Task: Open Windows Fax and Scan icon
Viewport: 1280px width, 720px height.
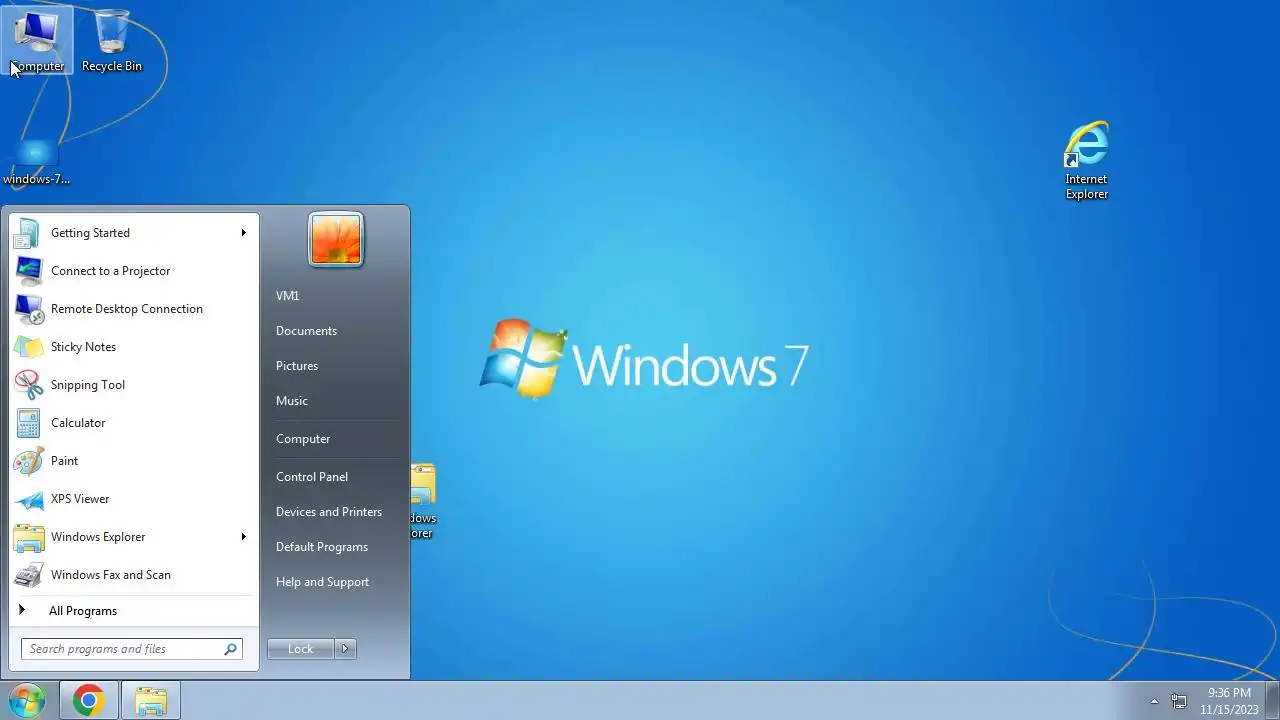Action: pyautogui.click(x=28, y=575)
